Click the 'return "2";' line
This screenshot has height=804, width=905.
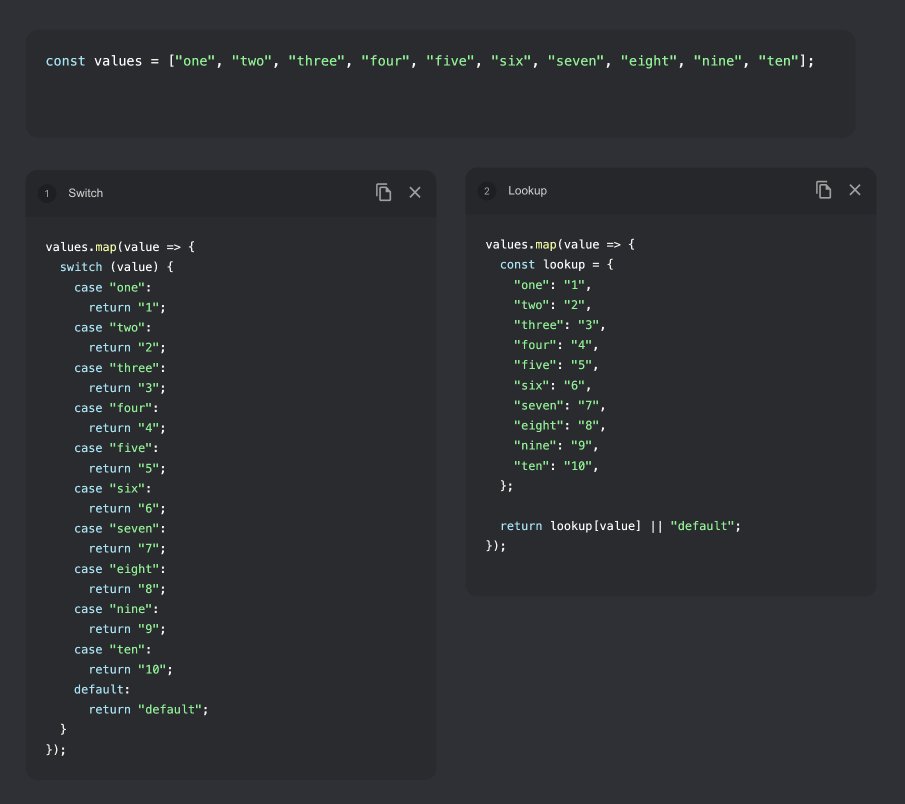tap(127, 347)
